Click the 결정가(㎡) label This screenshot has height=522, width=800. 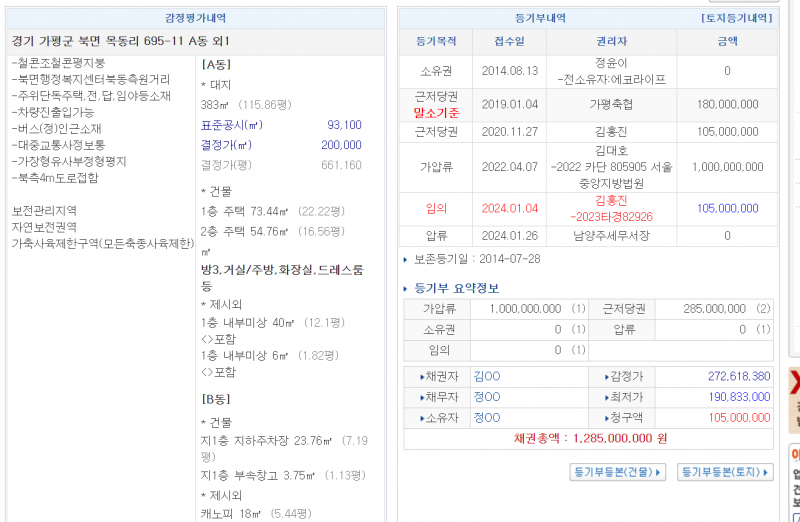pyautogui.click(x=225, y=145)
